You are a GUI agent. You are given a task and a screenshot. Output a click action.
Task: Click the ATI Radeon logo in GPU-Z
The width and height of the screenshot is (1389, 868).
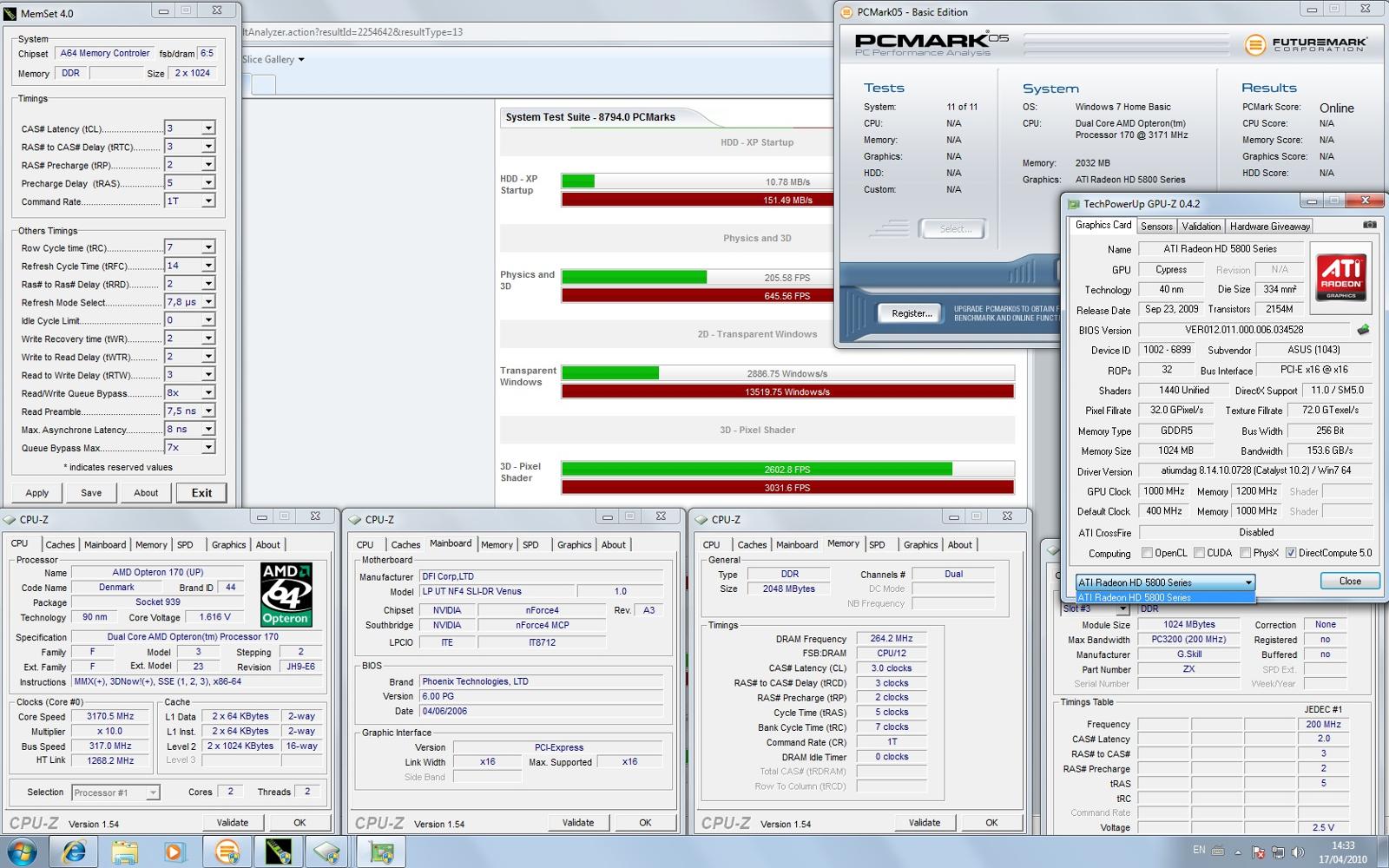coord(1340,277)
